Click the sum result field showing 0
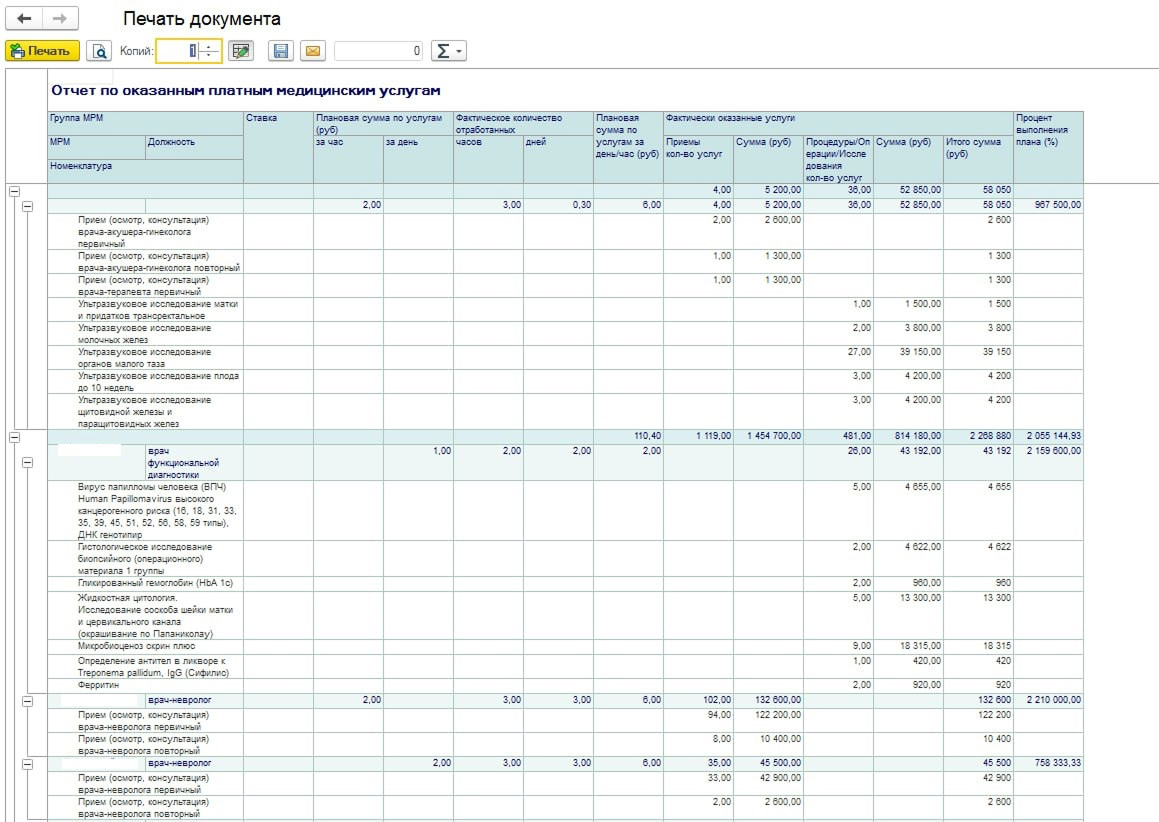1159x822 pixels. (379, 51)
